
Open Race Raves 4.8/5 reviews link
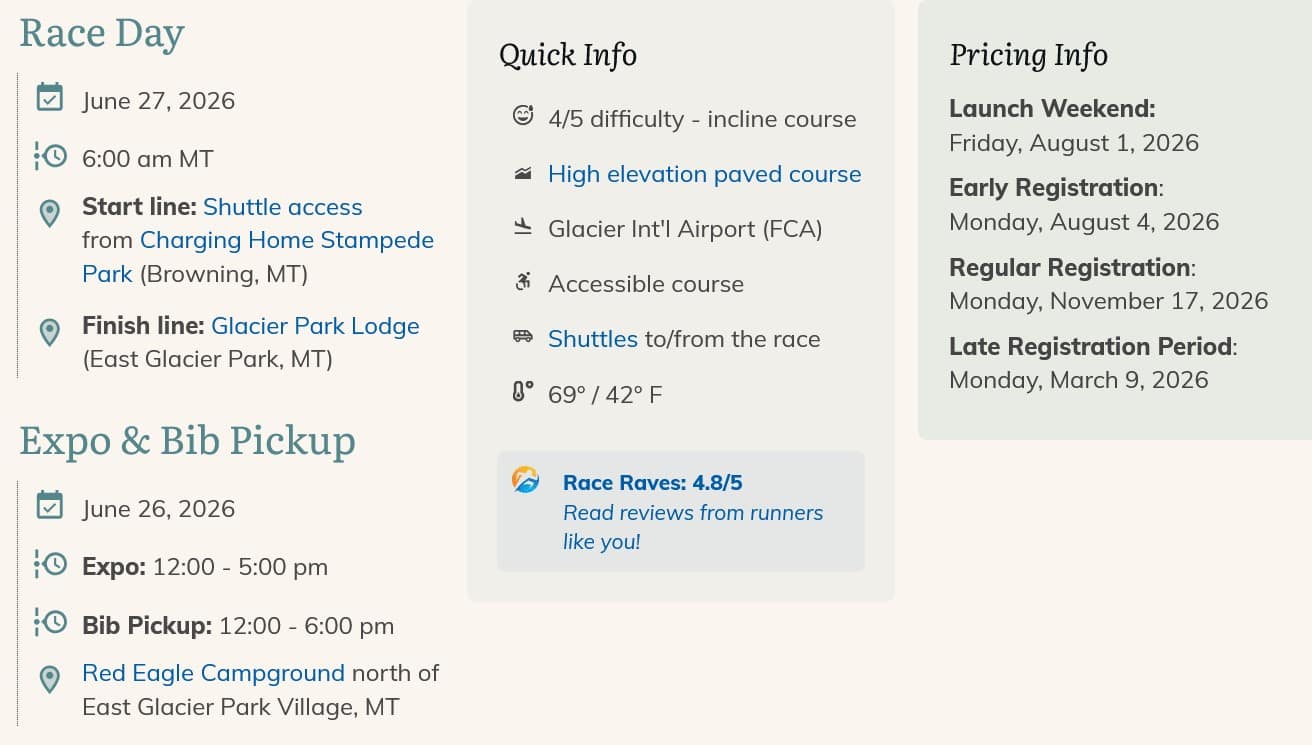(652, 483)
